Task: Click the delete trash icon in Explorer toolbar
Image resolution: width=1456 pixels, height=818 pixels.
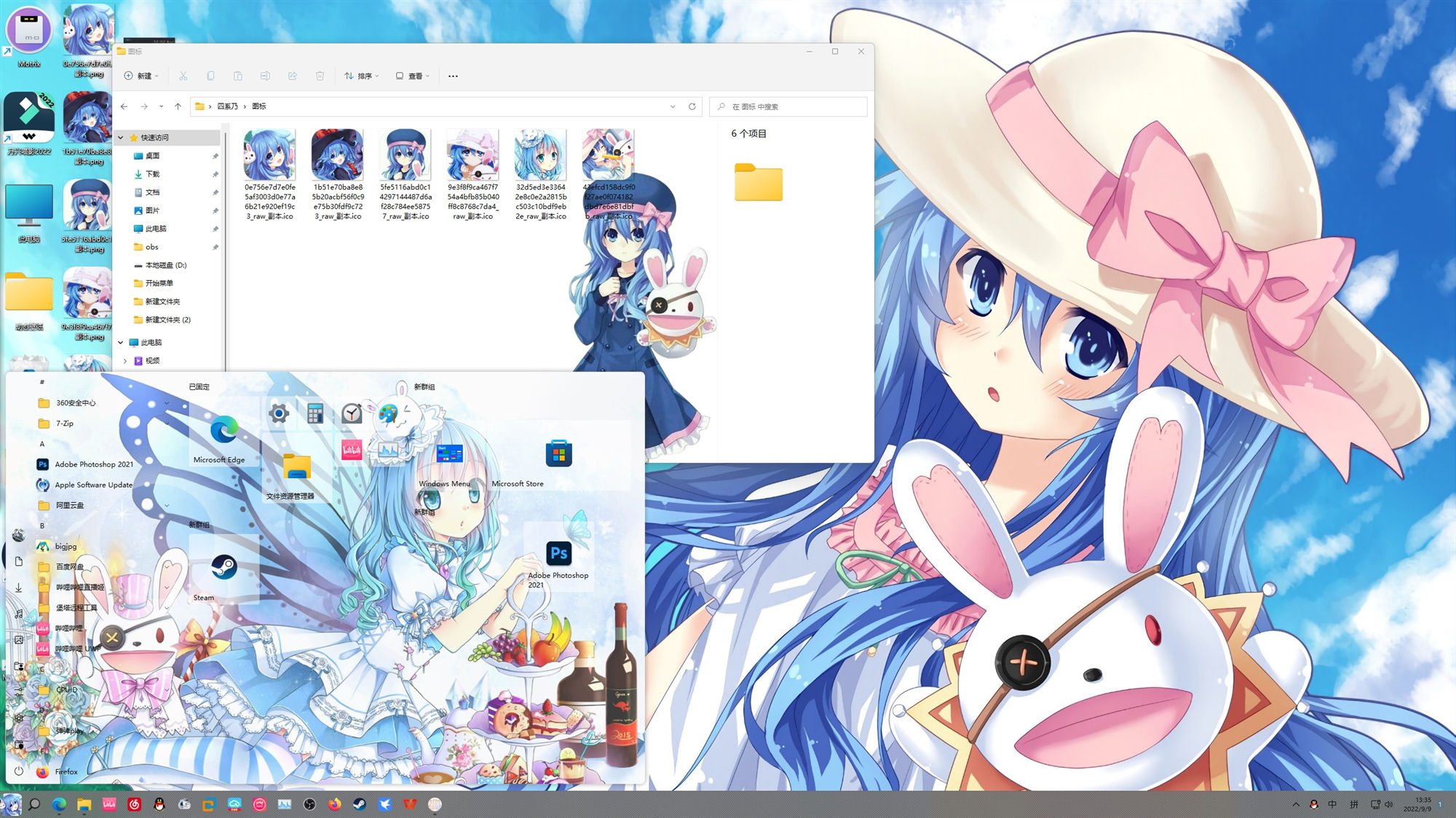Action: [x=320, y=76]
